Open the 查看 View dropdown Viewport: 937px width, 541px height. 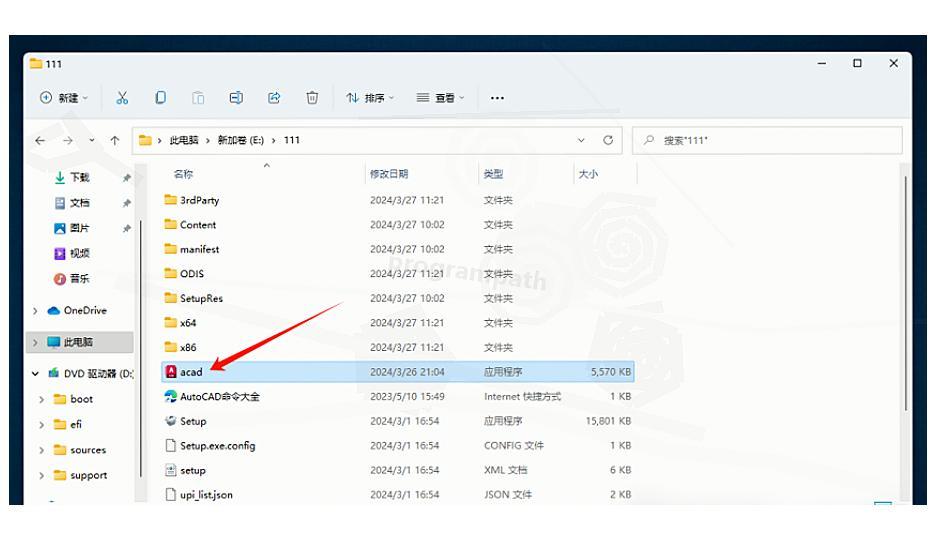(440, 97)
